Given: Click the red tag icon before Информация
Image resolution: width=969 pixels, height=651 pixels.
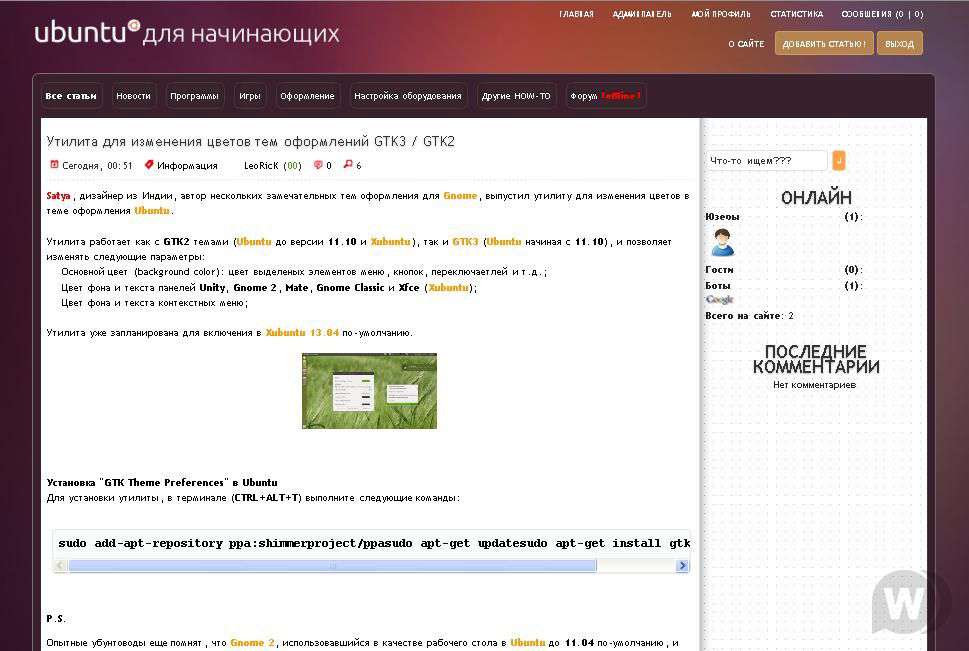Looking at the screenshot, I should coord(149,164).
